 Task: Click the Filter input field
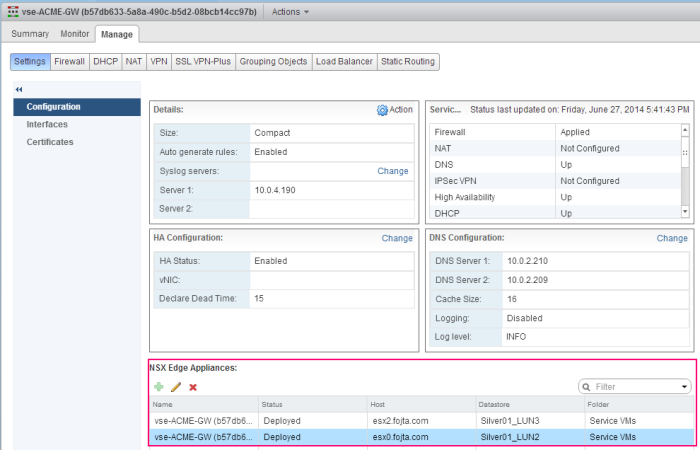click(x=636, y=387)
